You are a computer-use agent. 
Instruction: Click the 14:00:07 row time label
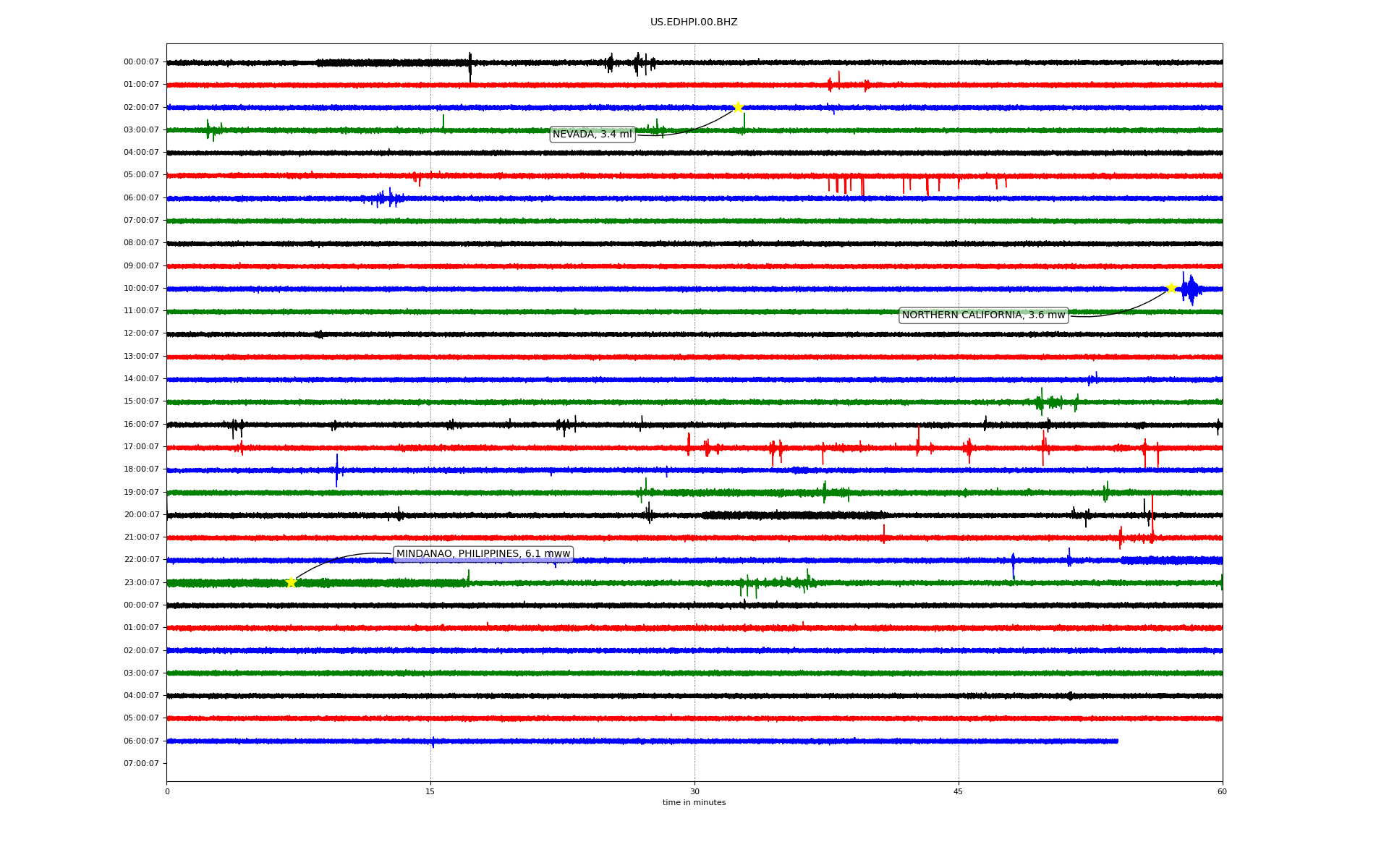(x=141, y=379)
